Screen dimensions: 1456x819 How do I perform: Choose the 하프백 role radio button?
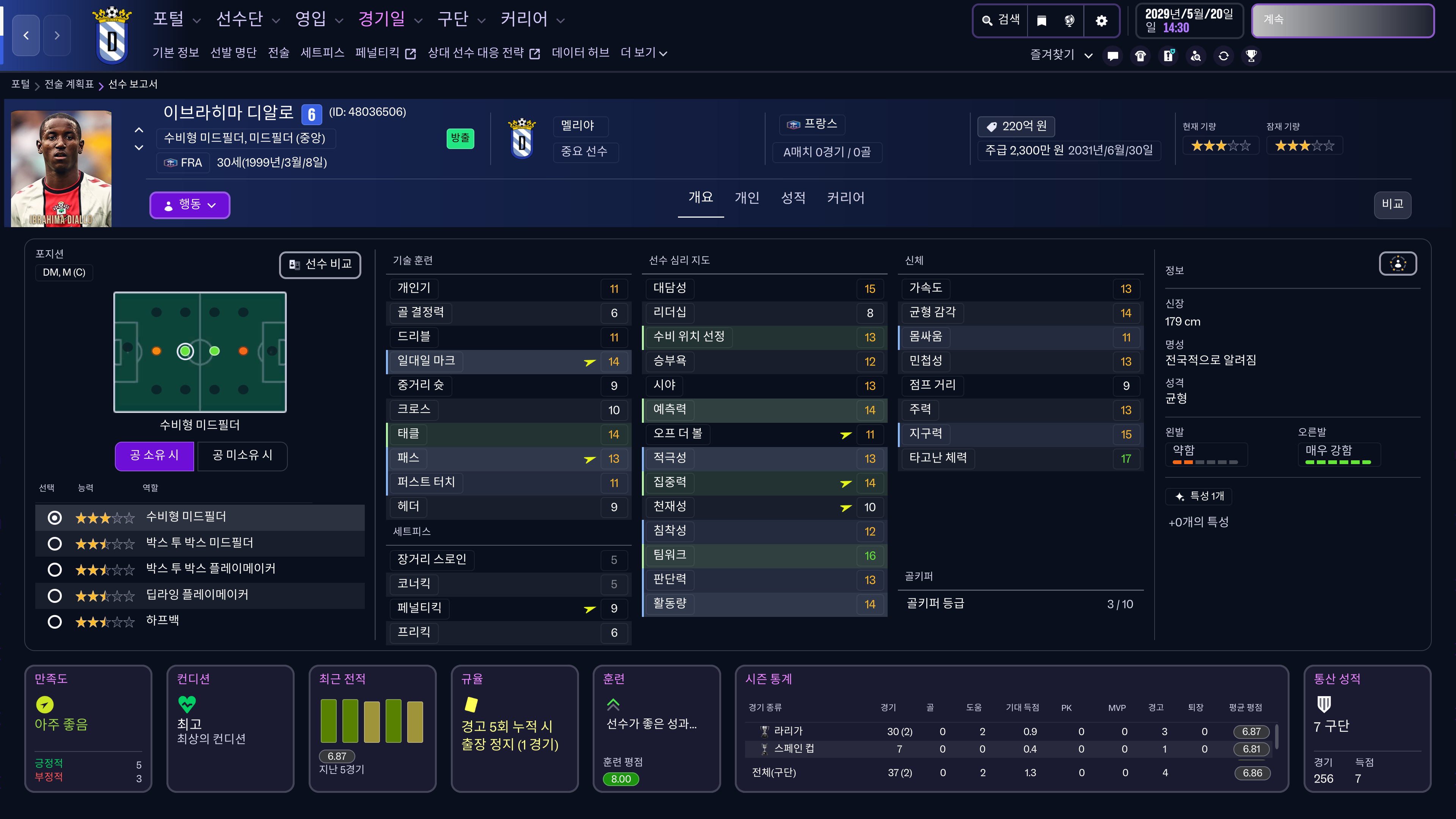tap(55, 622)
